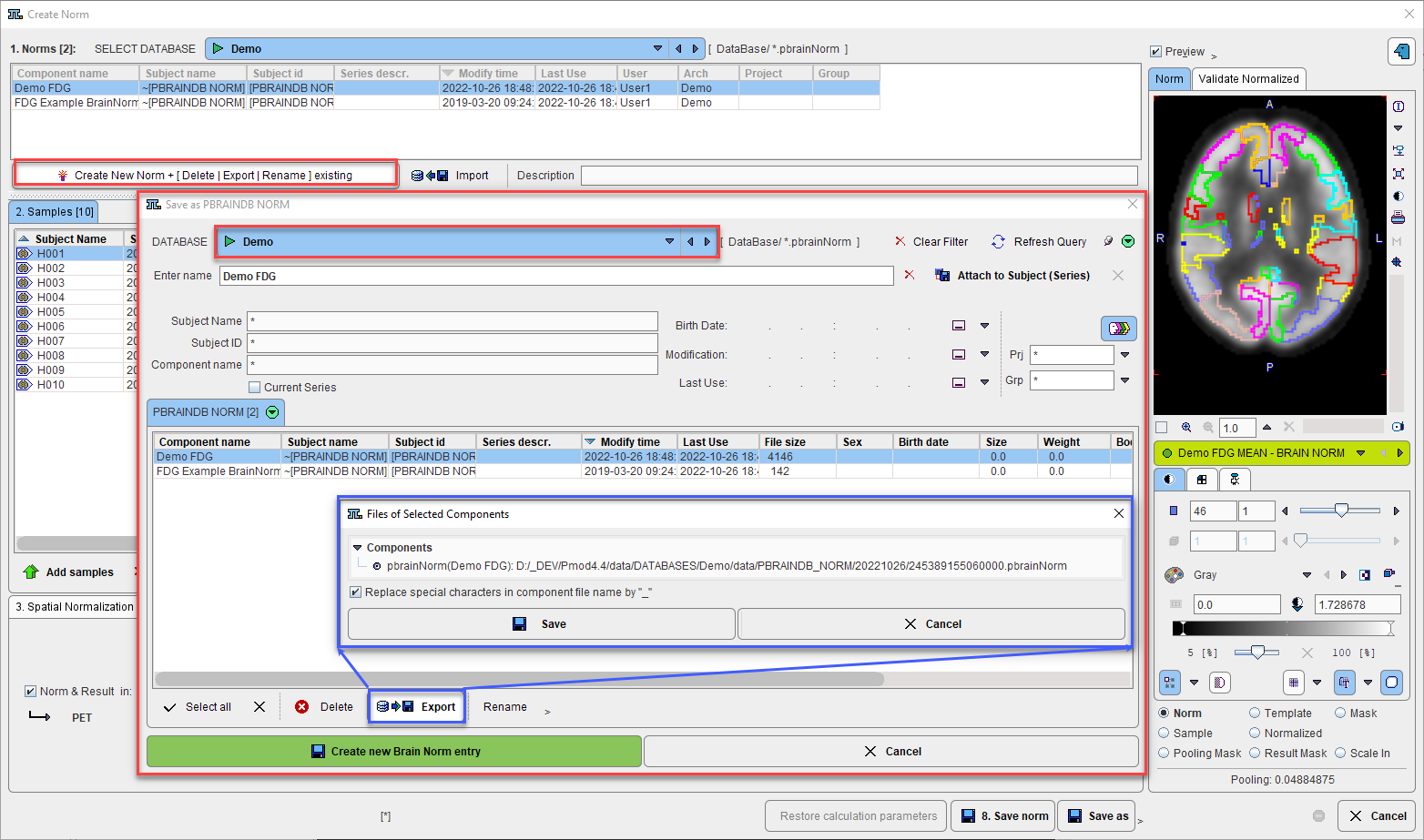
Task: Click the Gray color palette icon
Action: pos(1175,575)
